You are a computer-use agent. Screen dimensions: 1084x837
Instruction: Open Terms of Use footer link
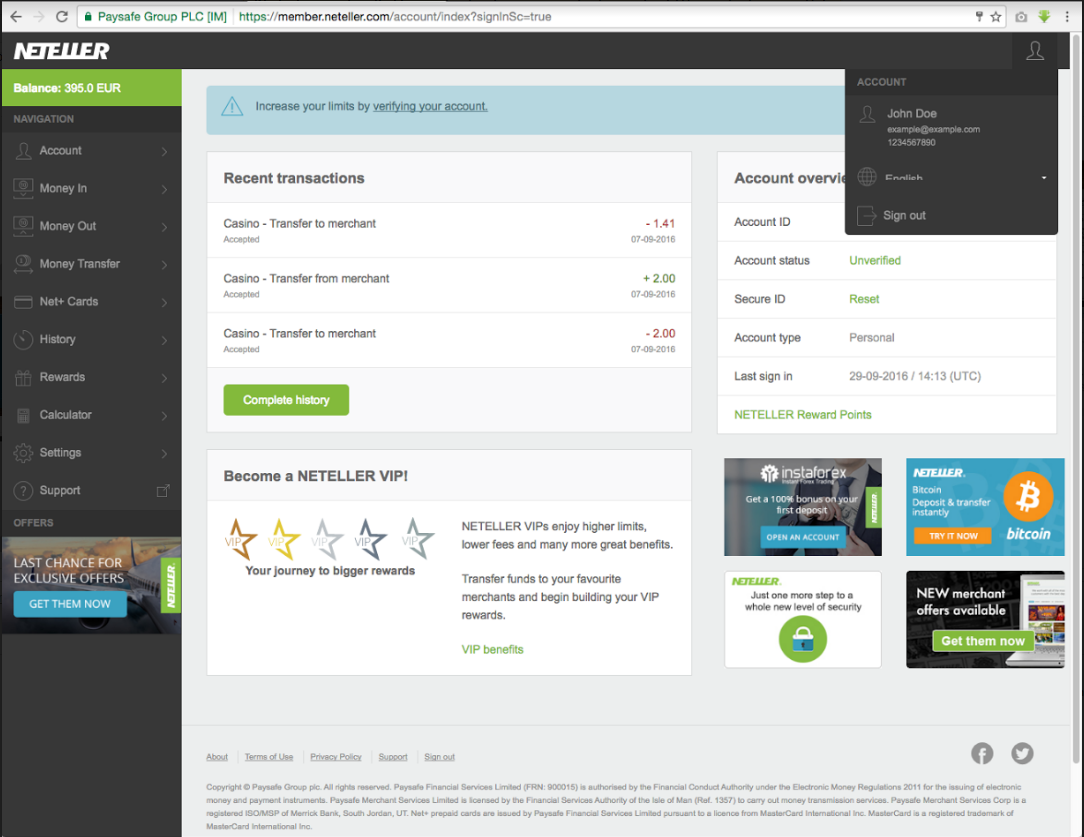(x=269, y=757)
